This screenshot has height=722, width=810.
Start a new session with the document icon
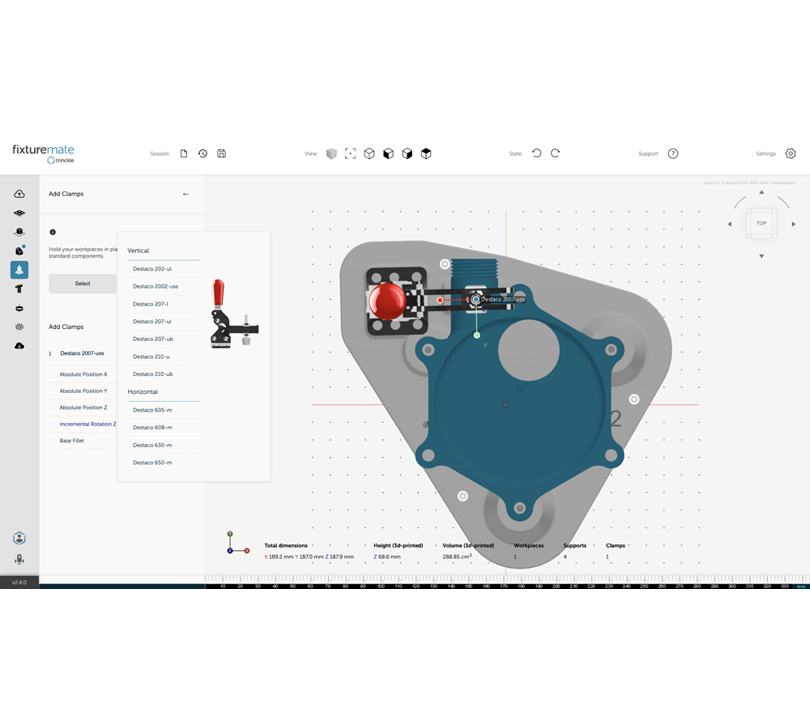tap(183, 154)
